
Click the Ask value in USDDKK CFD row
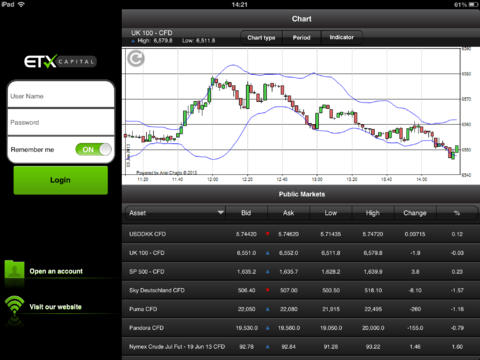click(x=288, y=234)
